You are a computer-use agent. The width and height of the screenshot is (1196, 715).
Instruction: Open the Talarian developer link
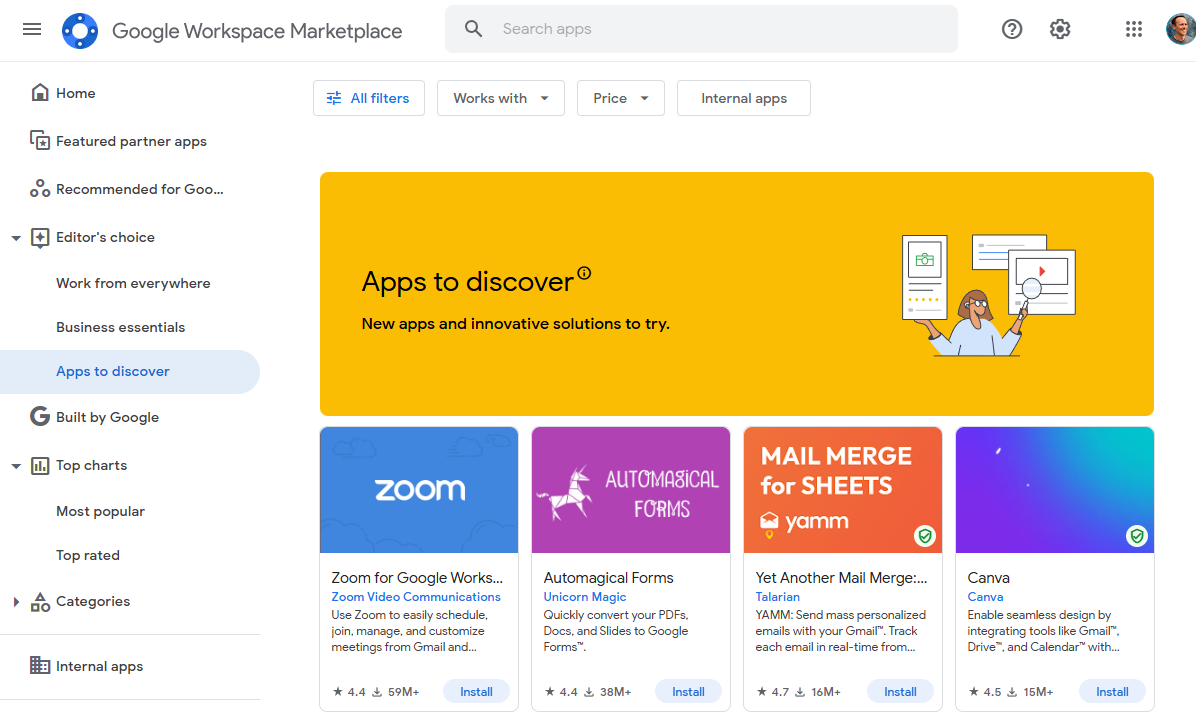click(777, 597)
